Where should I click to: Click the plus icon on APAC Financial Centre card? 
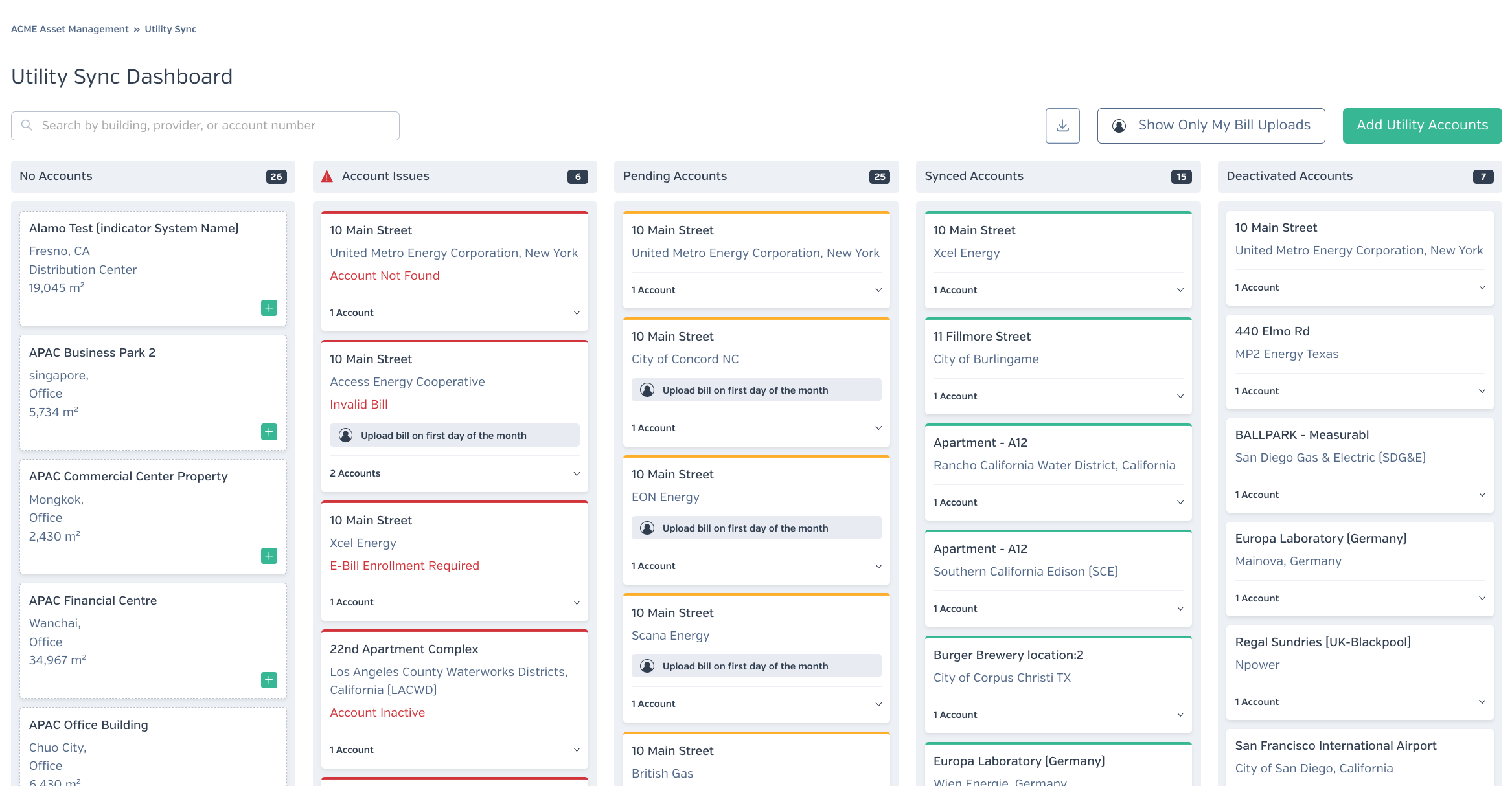click(268, 680)
